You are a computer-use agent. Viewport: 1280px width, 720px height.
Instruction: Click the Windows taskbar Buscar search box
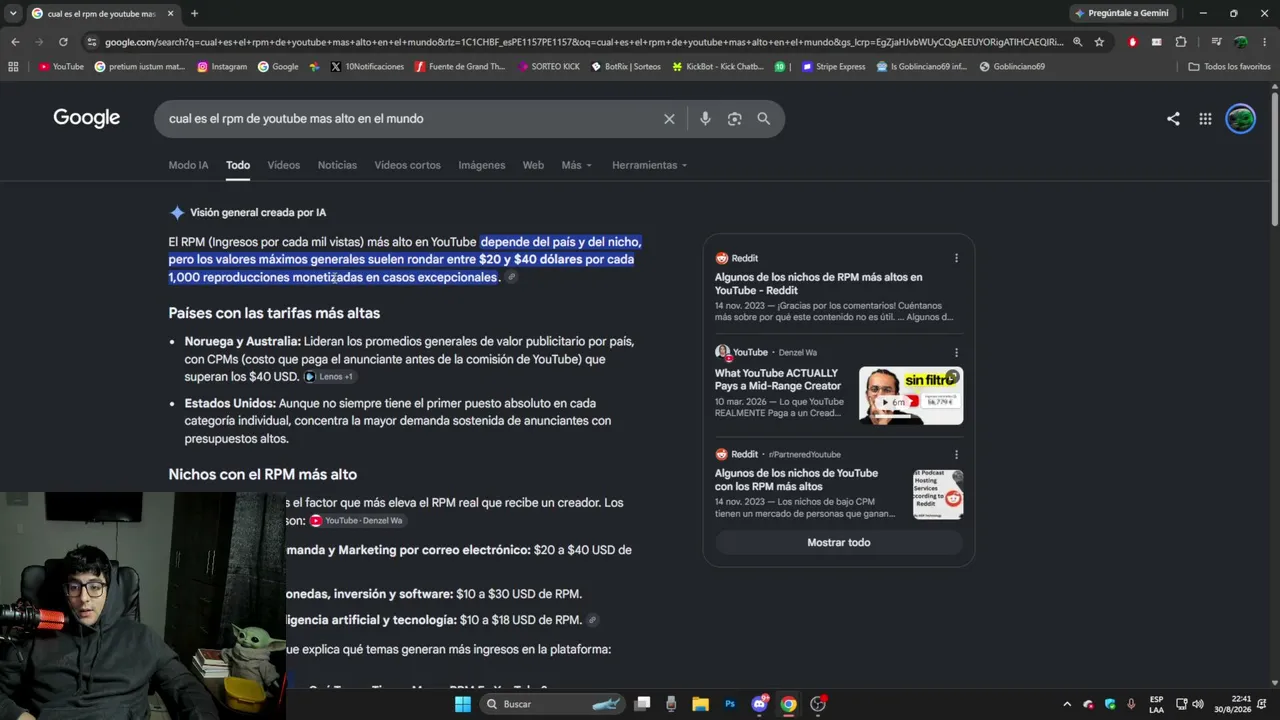point(553,704)
